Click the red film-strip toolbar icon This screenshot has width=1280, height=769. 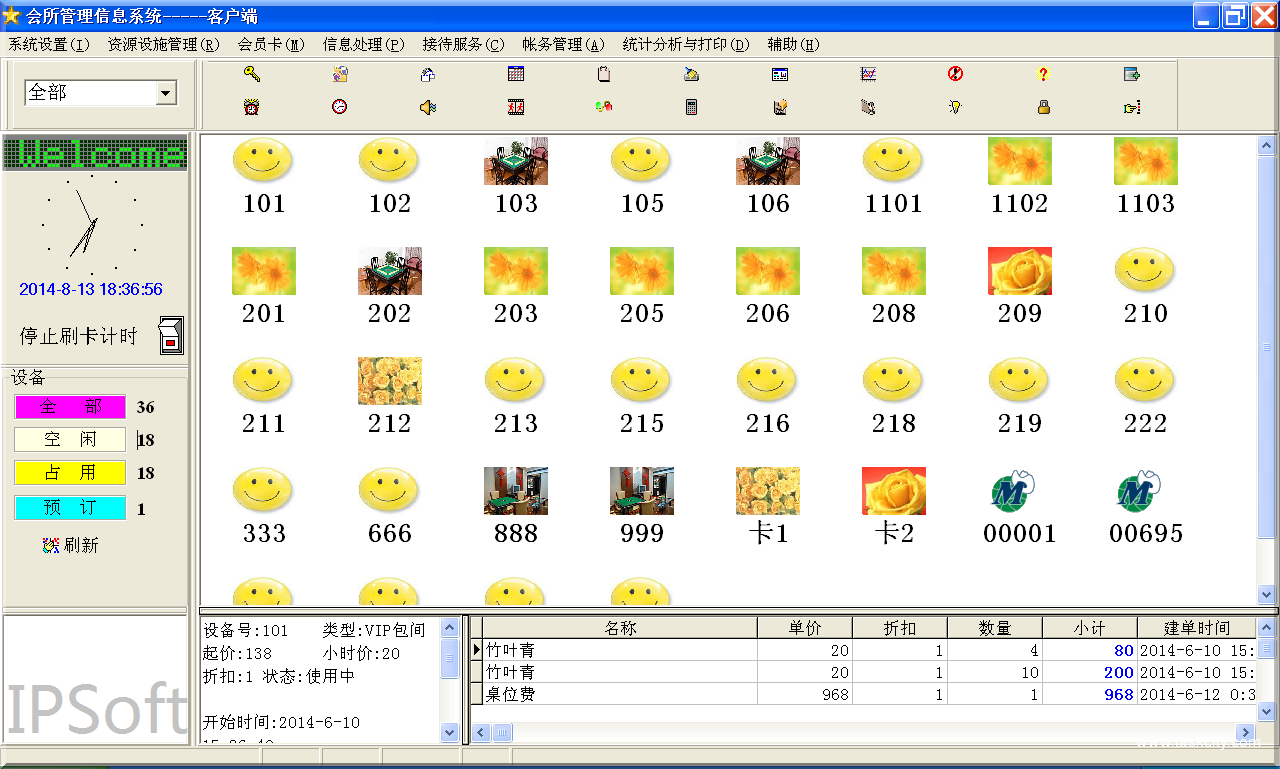[516, 107]
